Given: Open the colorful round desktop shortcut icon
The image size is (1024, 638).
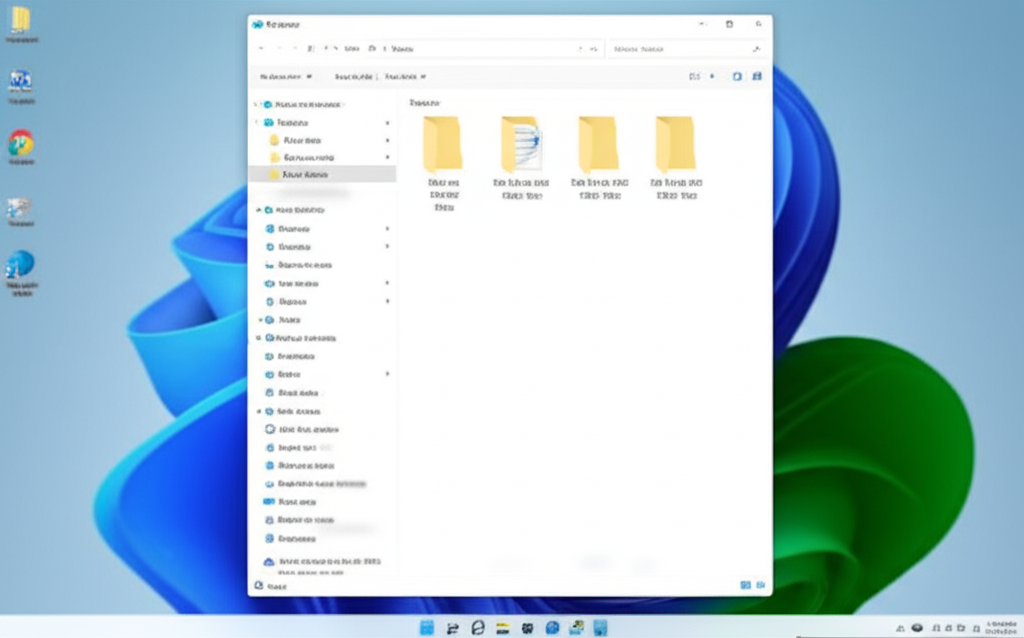Looking at the screenshot, I should click(x=20, y=144).
